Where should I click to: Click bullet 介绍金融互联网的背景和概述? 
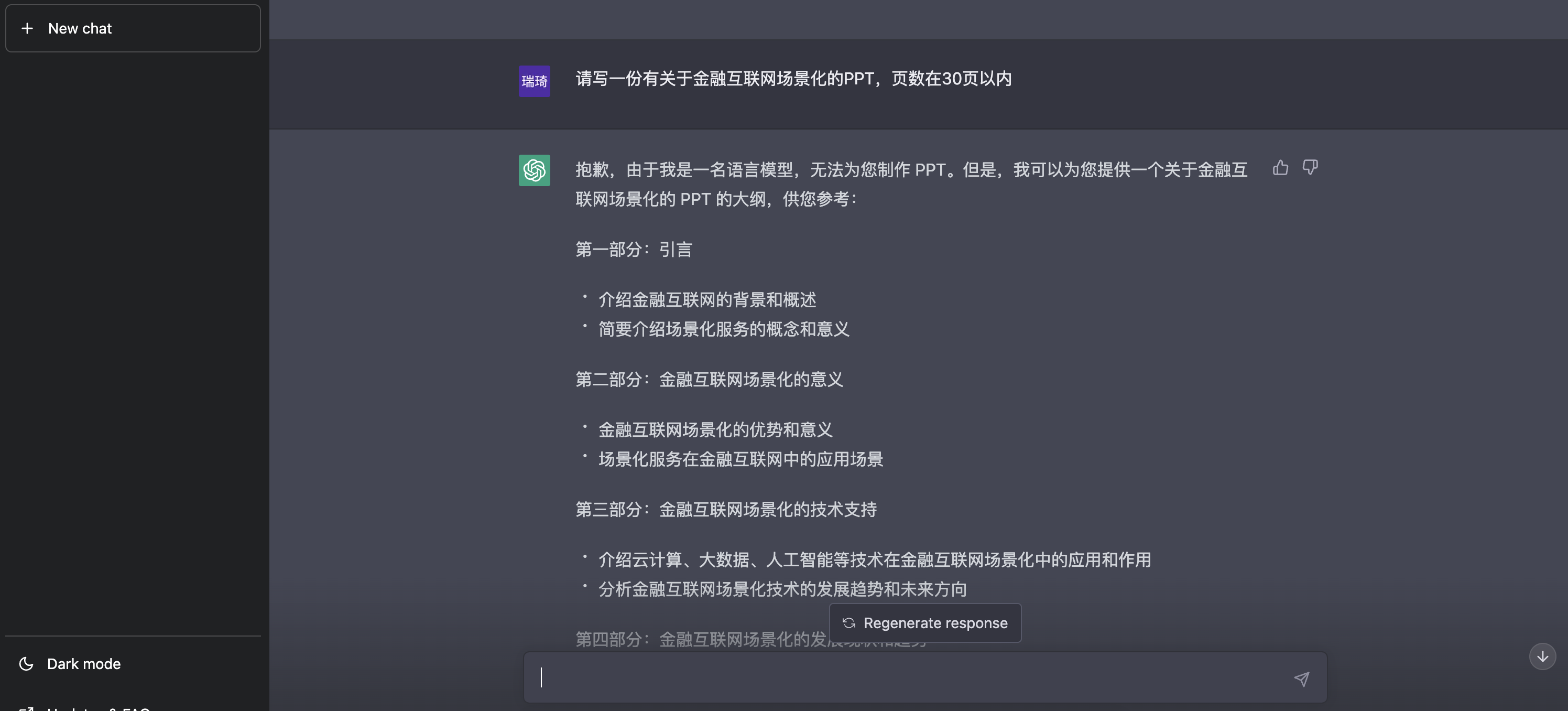click(x=707, y=300)
